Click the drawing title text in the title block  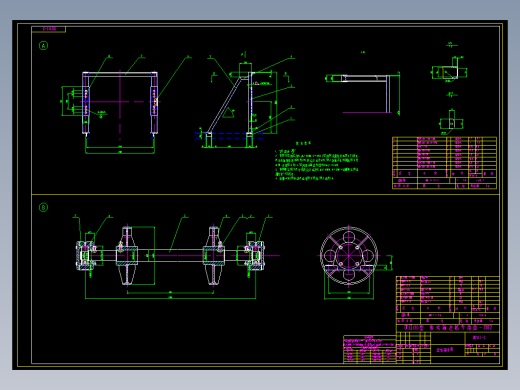click(448, 328)
